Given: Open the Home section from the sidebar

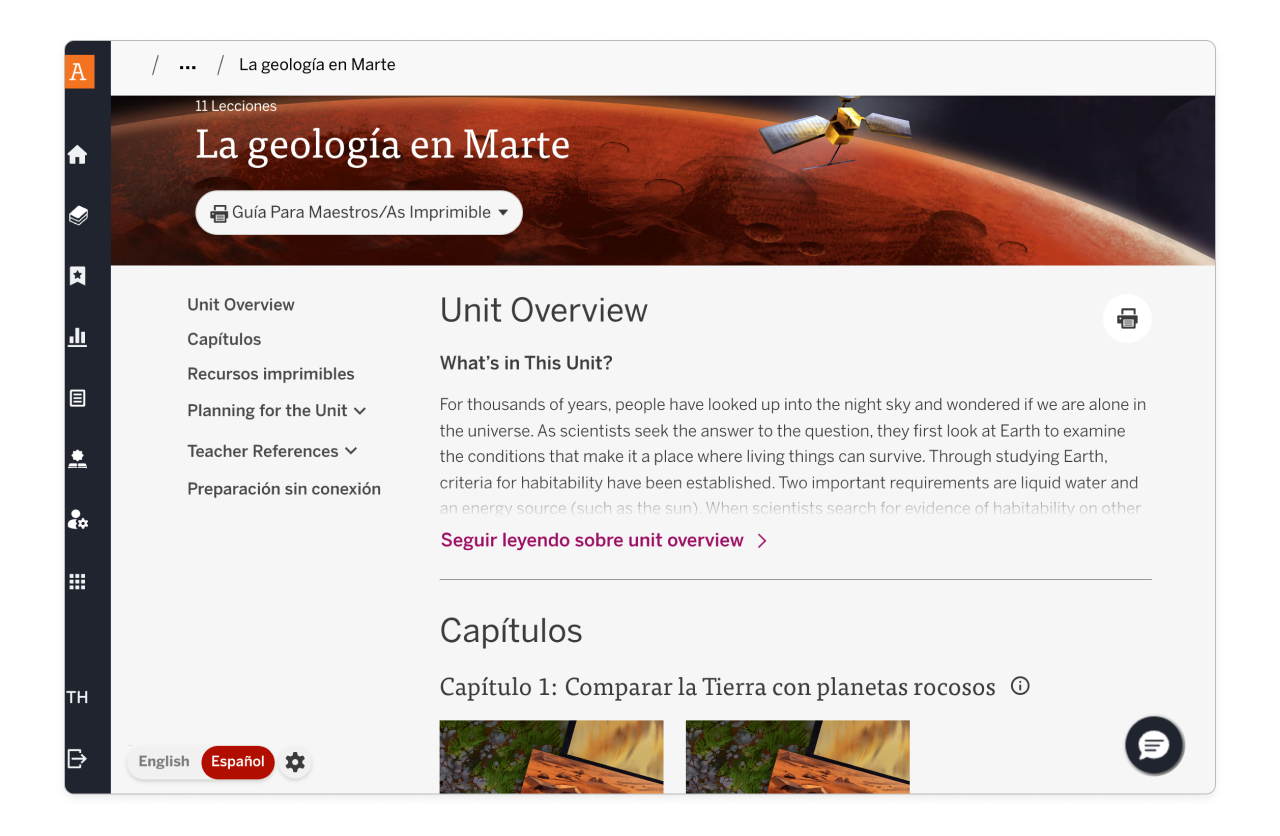Looking at the screenshot, I should (77, 155).
